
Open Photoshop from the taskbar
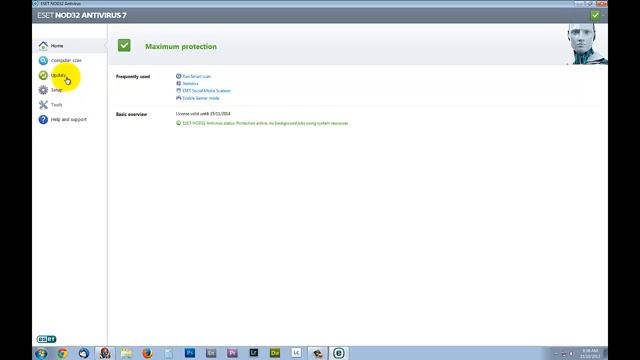(190, 353)
